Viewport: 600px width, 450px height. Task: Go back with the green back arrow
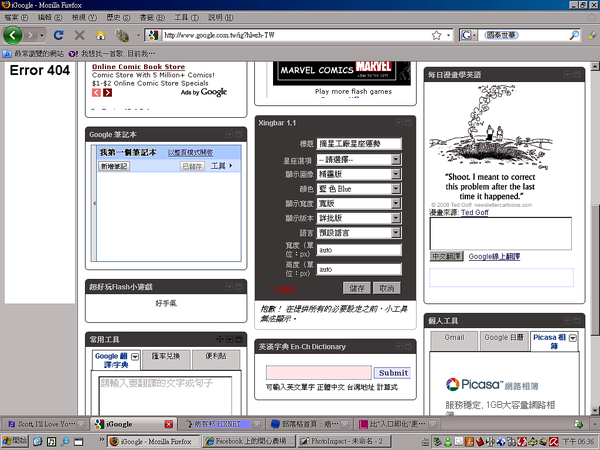tap(12, 35)
